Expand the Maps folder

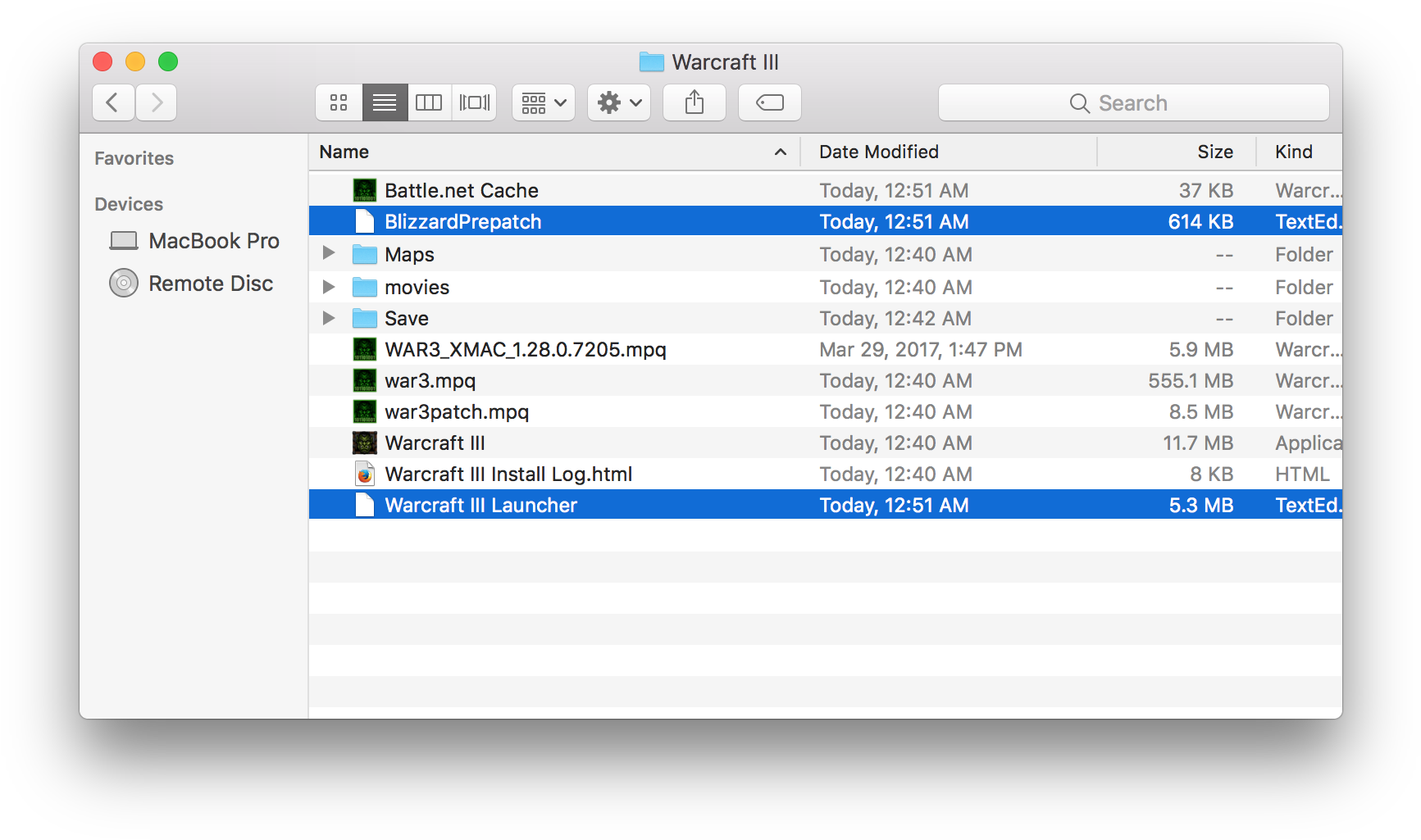(329, 253)
